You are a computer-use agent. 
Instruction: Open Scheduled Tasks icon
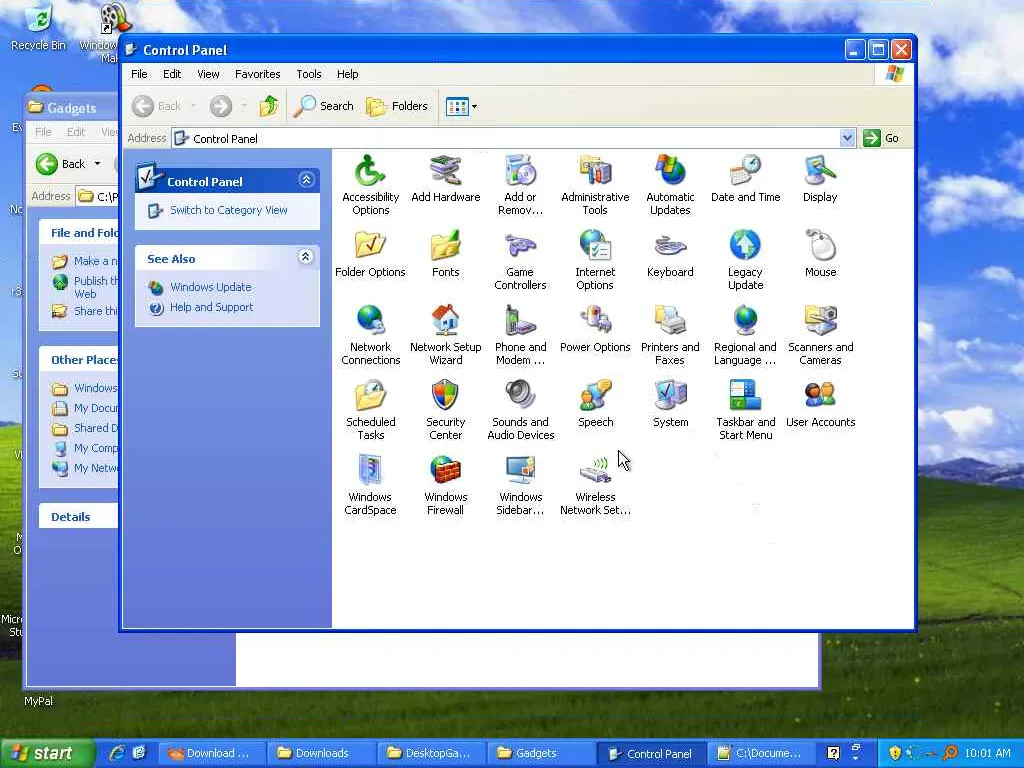click(370, 411)
